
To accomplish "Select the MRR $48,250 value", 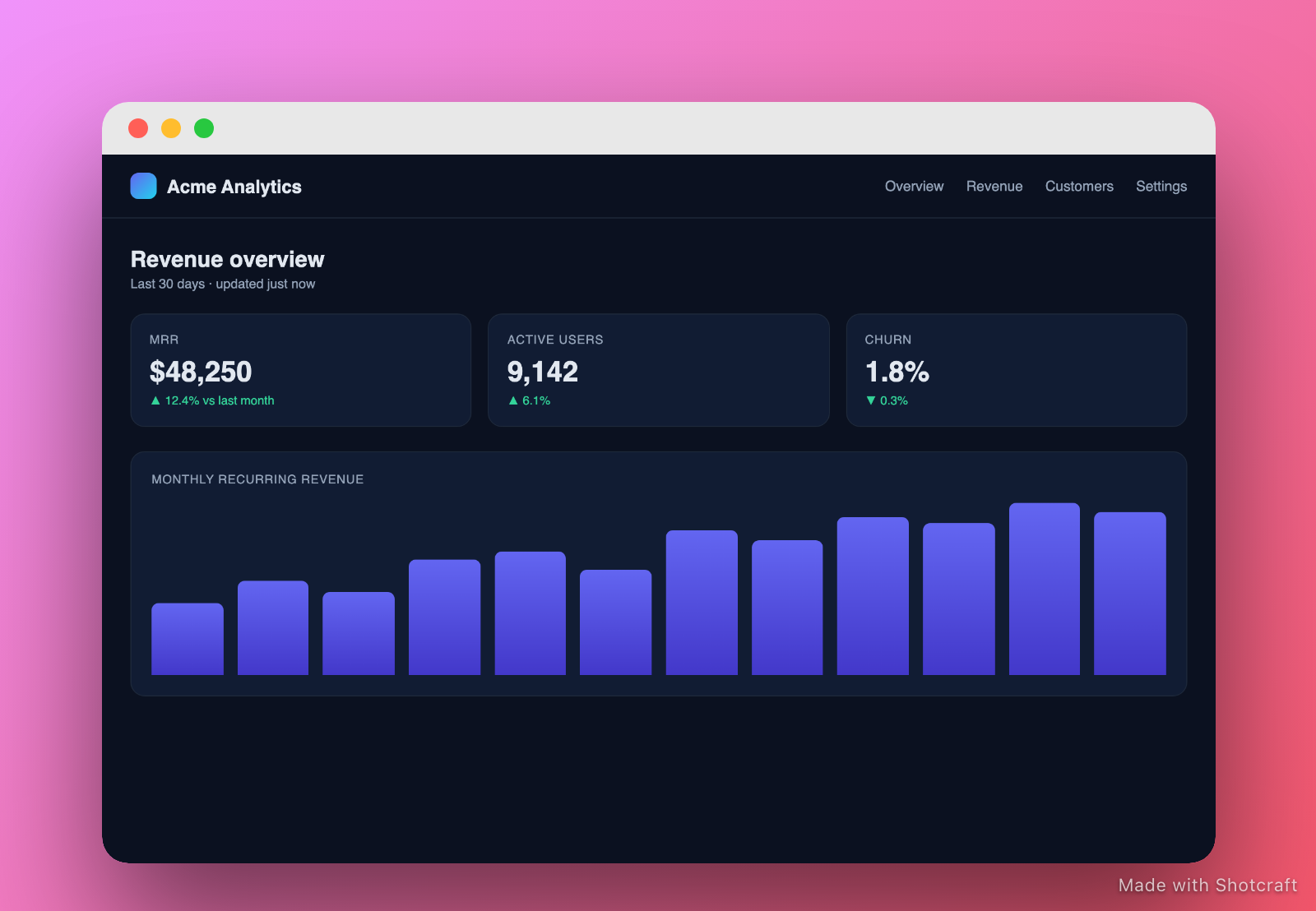I will (x=201, y=372).
